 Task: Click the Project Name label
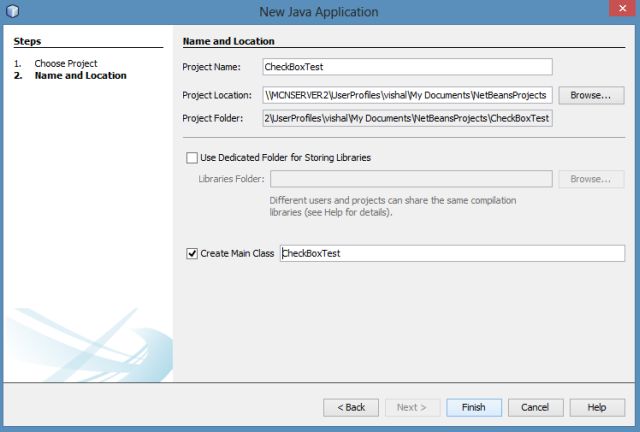click(211, 67)
